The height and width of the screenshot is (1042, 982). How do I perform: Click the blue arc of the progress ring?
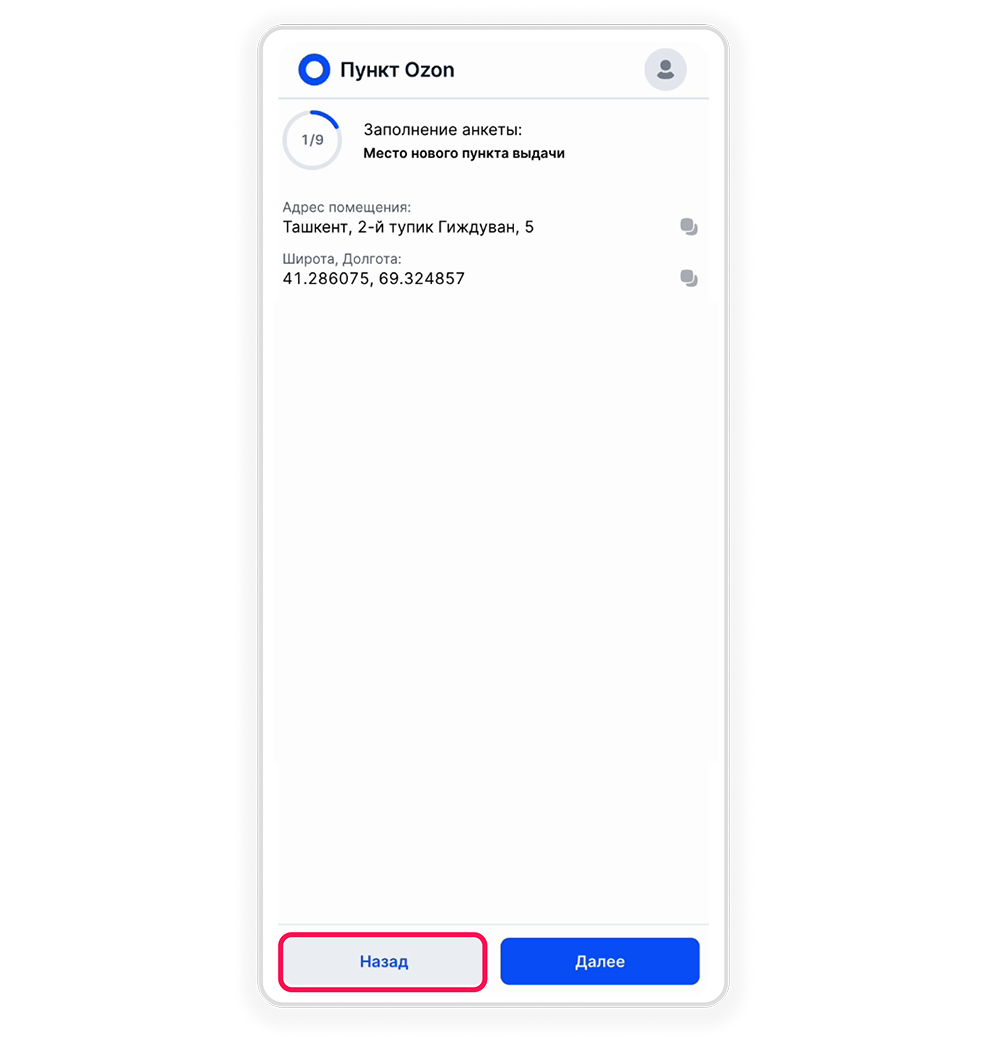(328, 117)
